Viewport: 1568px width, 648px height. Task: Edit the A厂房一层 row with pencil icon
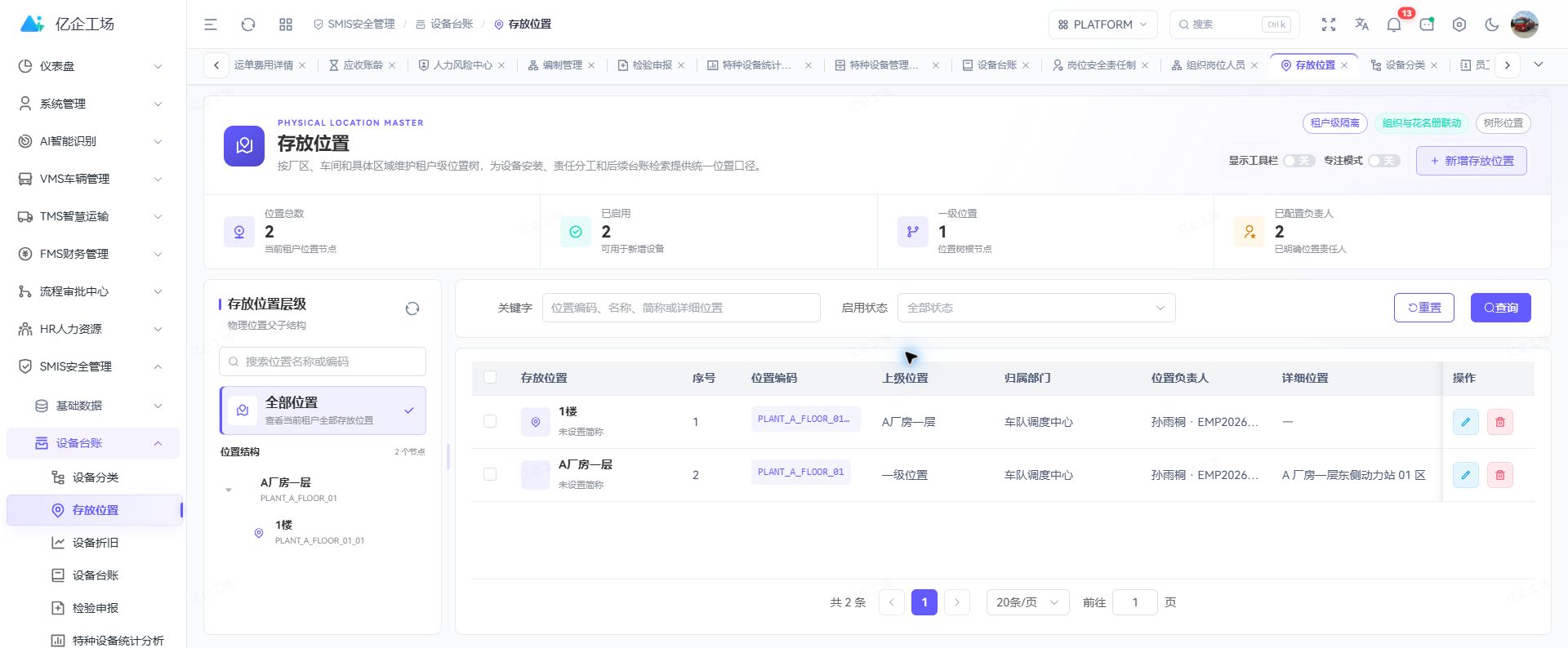coord(1466,475)
